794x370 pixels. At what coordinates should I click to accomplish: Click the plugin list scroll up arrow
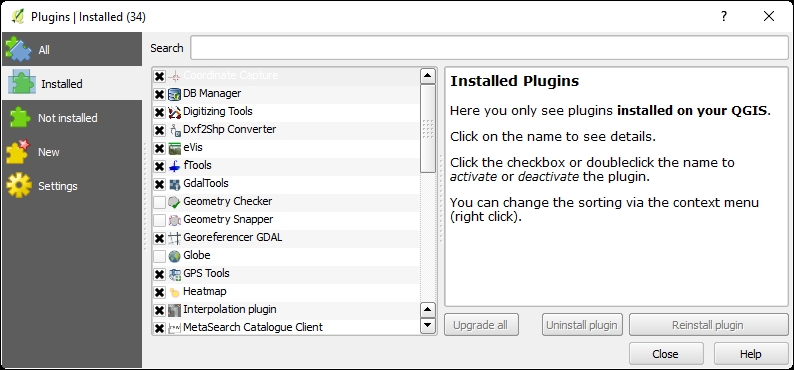pos(428,76)
